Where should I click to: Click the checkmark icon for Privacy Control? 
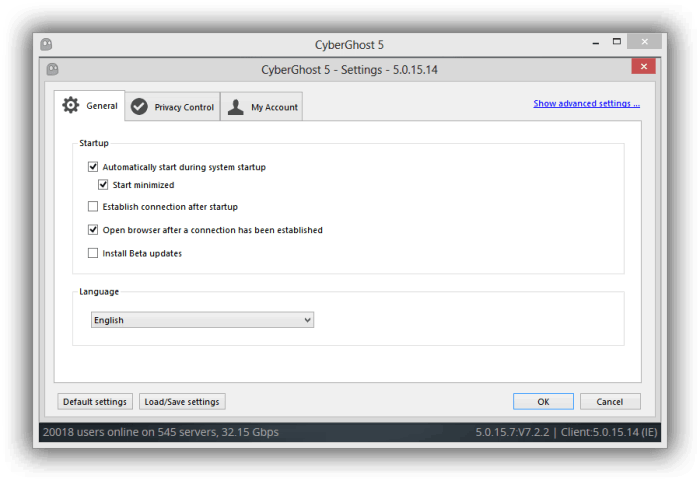(139, 107)
